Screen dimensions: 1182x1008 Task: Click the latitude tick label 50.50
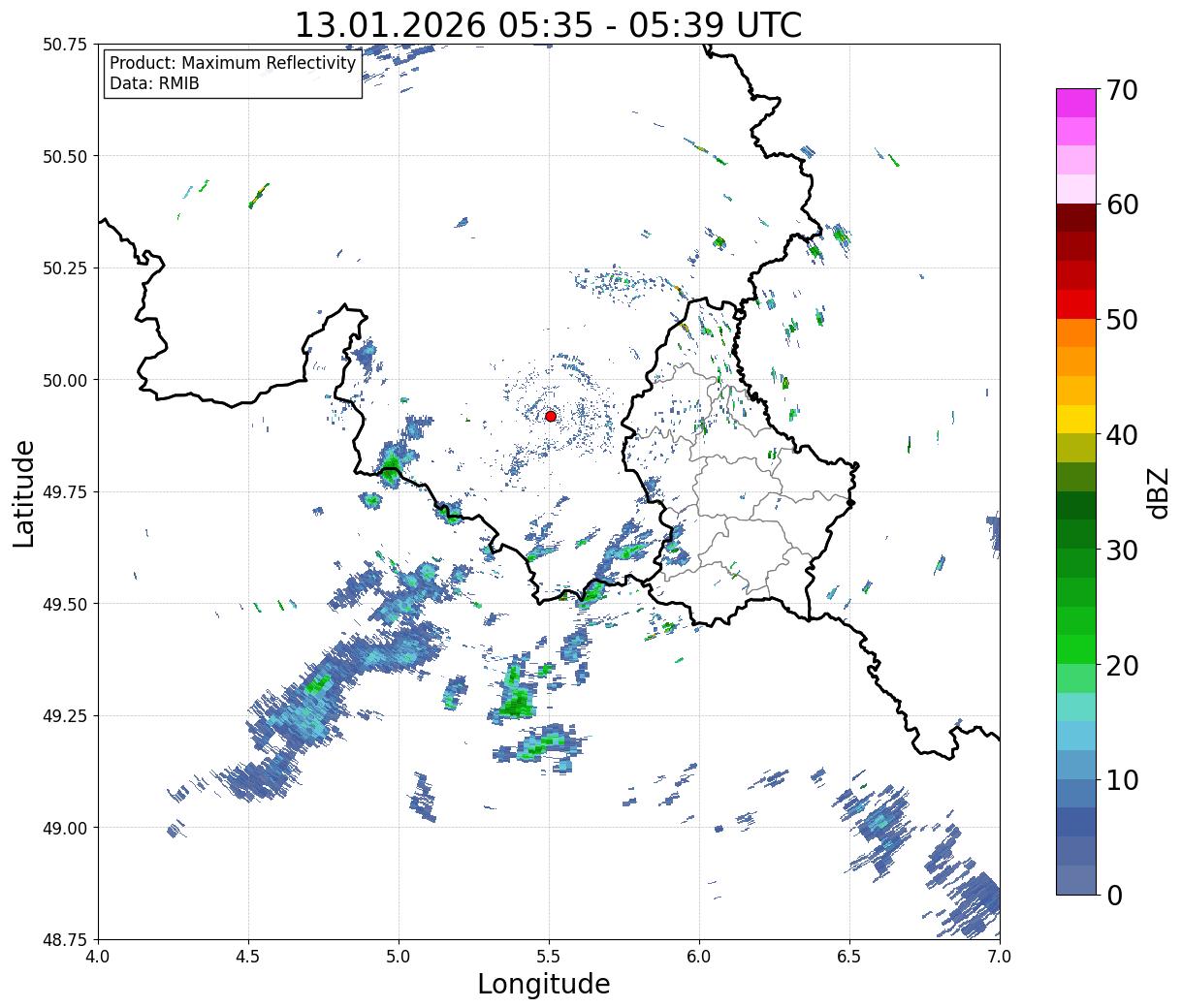click(64, 156)
